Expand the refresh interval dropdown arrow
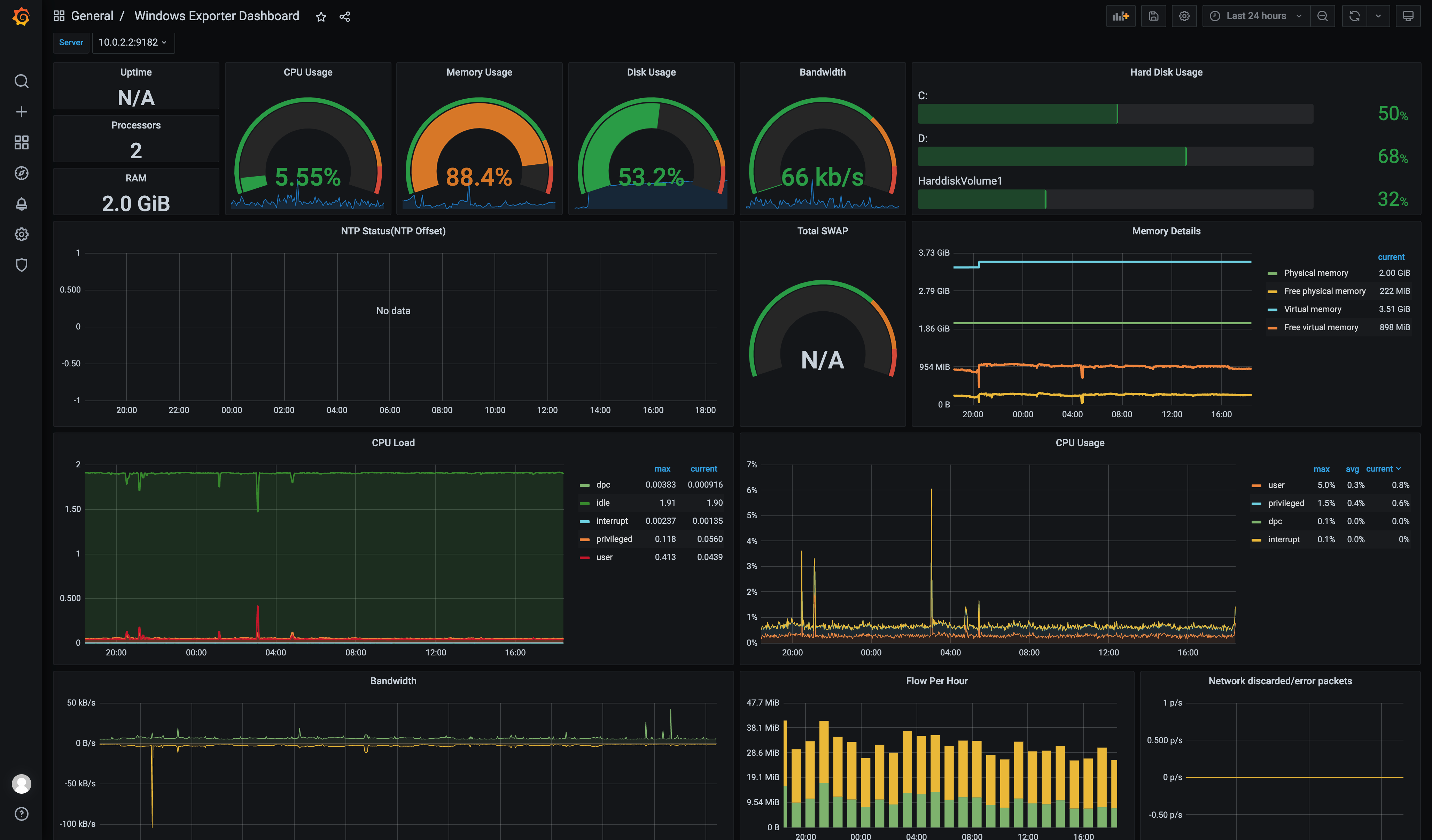The width and height of the screenshot is (1432, 840). [1378, 16]
